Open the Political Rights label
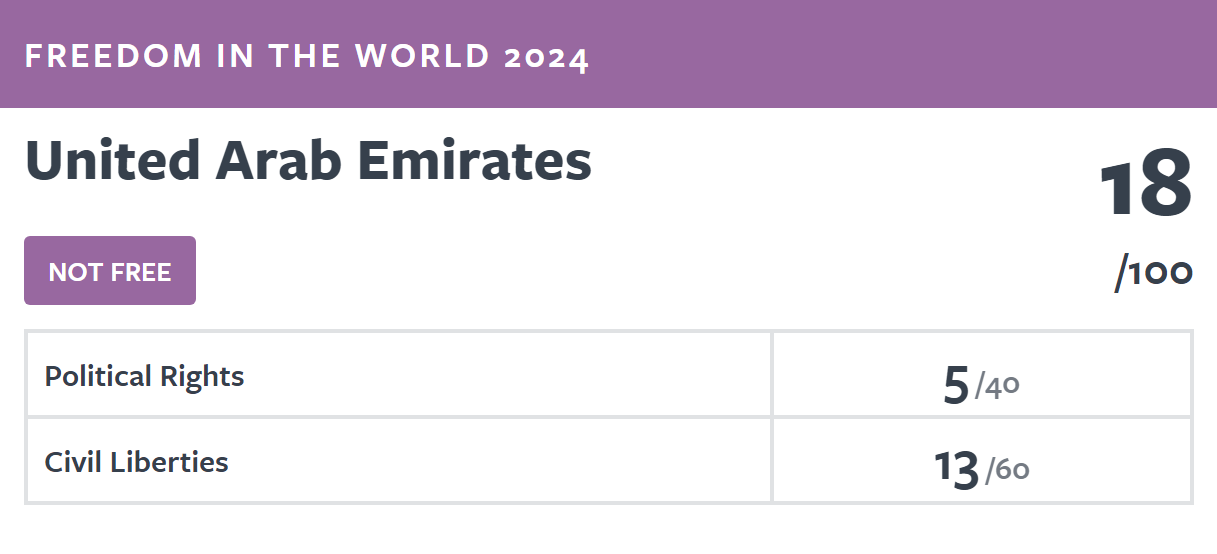This screenshot has width=1217, height=554. click(144, 376)
